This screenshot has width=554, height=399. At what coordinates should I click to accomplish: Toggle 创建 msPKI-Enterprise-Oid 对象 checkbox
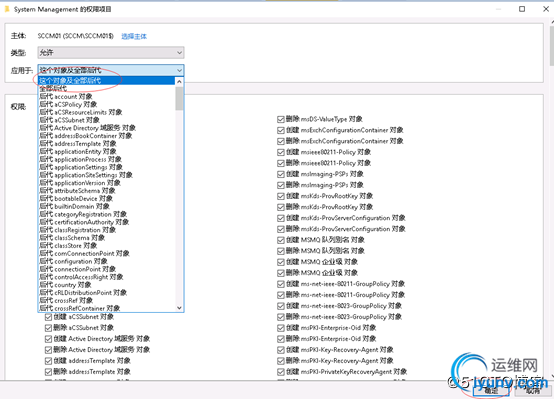[281, 328]
